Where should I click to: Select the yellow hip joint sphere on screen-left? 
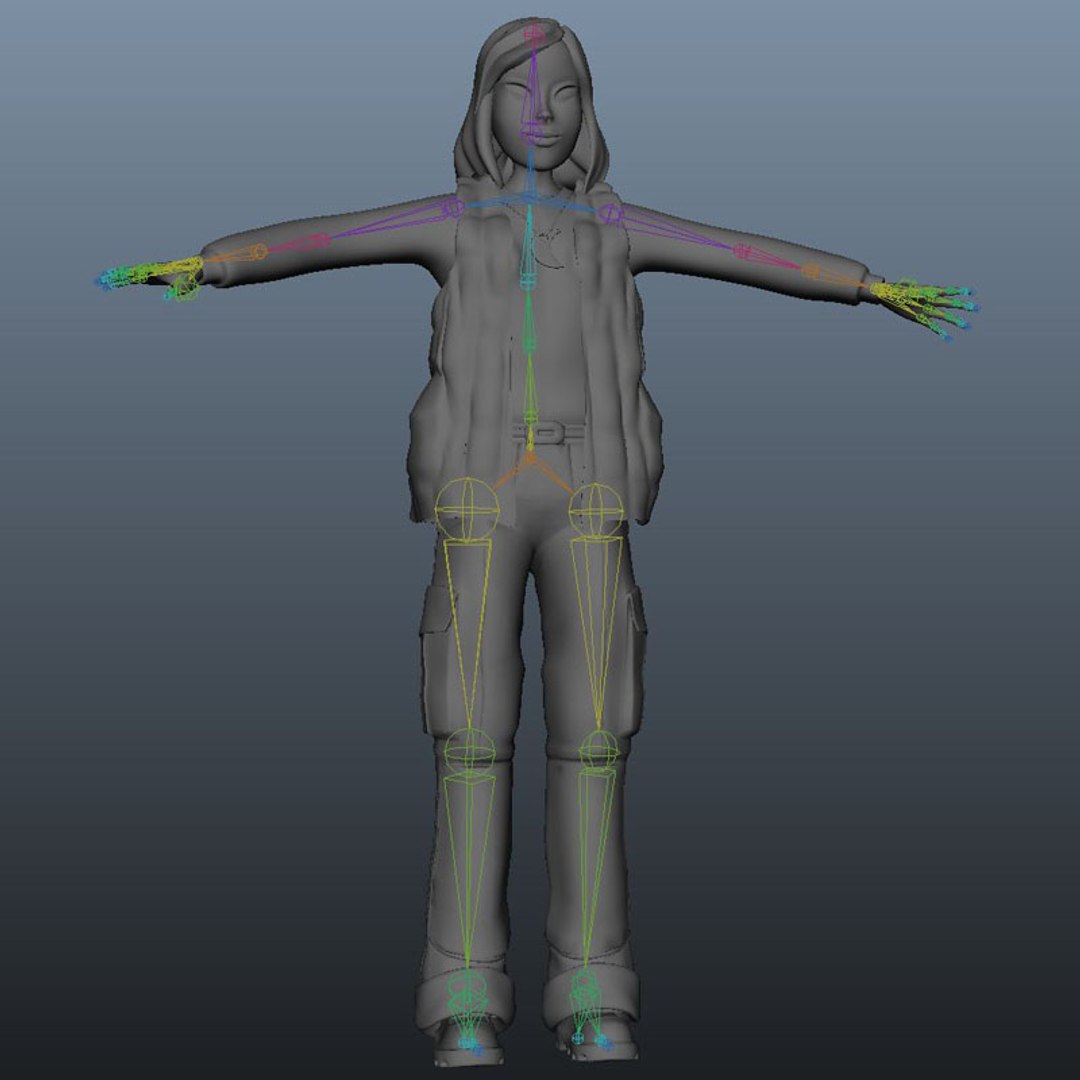[467, 510]
